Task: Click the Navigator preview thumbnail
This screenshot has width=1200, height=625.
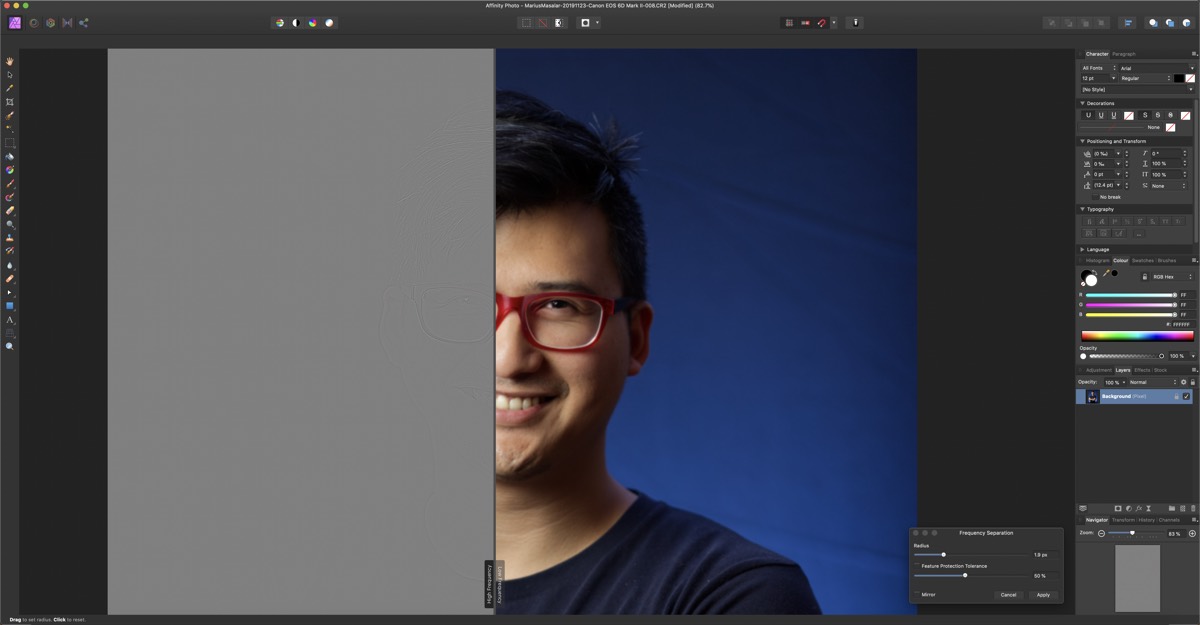Action: click(x=1138, y=578)
